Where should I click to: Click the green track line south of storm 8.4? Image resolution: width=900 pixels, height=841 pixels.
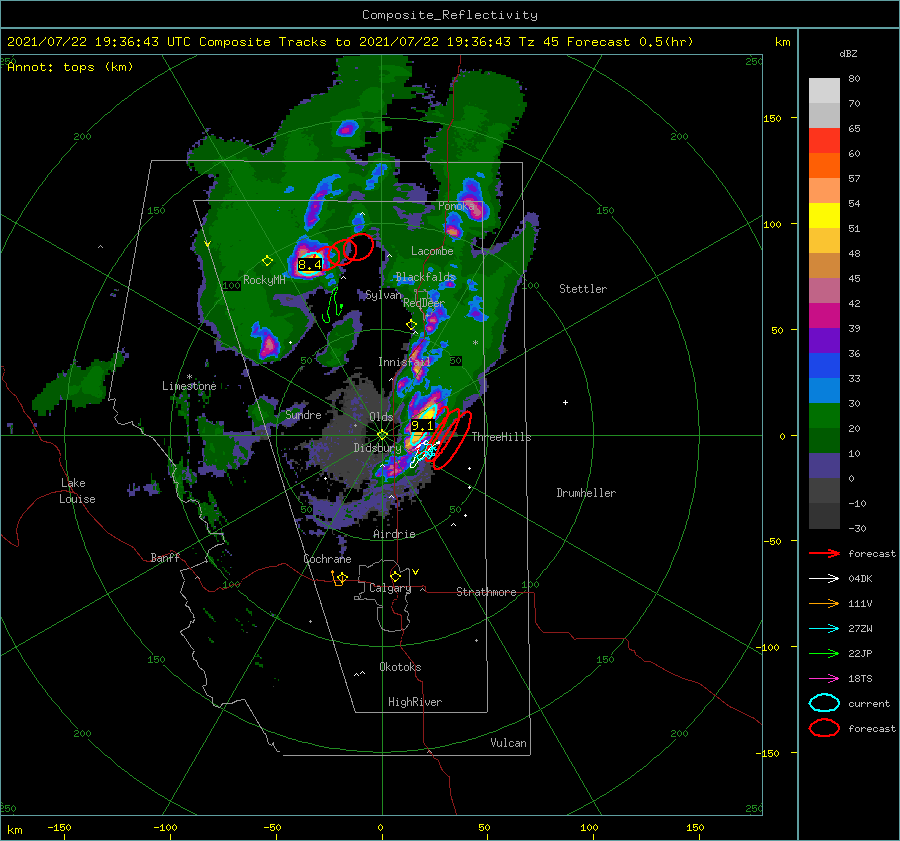(x=332, y=306)
